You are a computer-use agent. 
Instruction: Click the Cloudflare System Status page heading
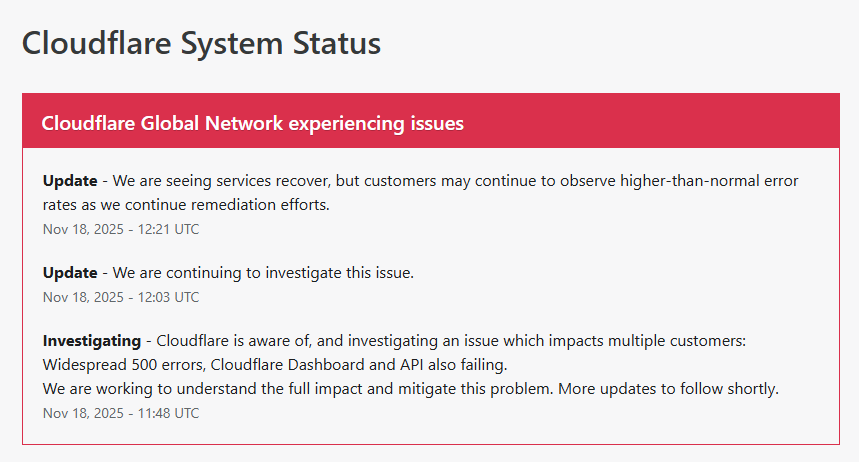[200, 44]
